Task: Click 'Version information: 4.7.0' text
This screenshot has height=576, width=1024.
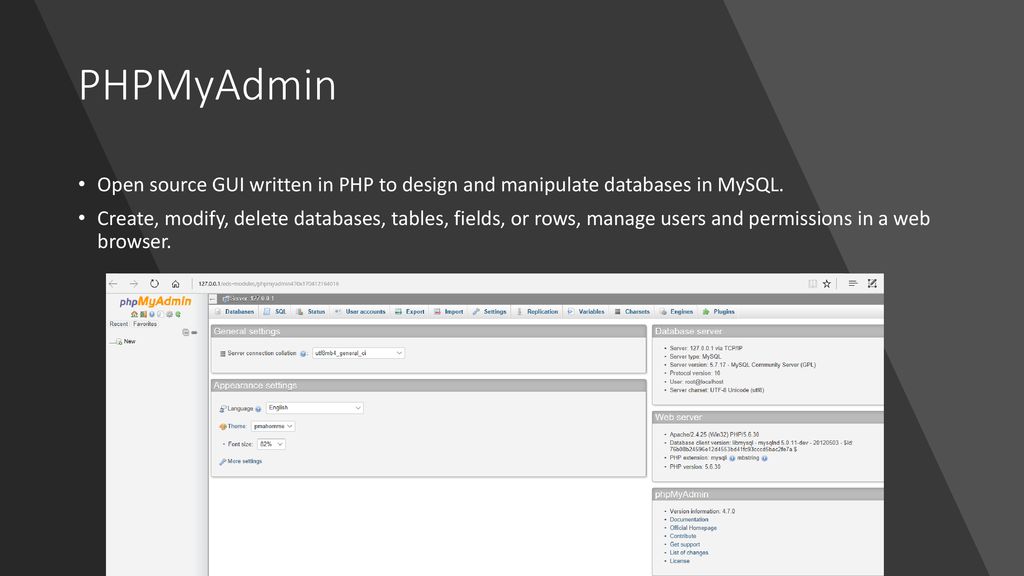Action: (702, 511)
